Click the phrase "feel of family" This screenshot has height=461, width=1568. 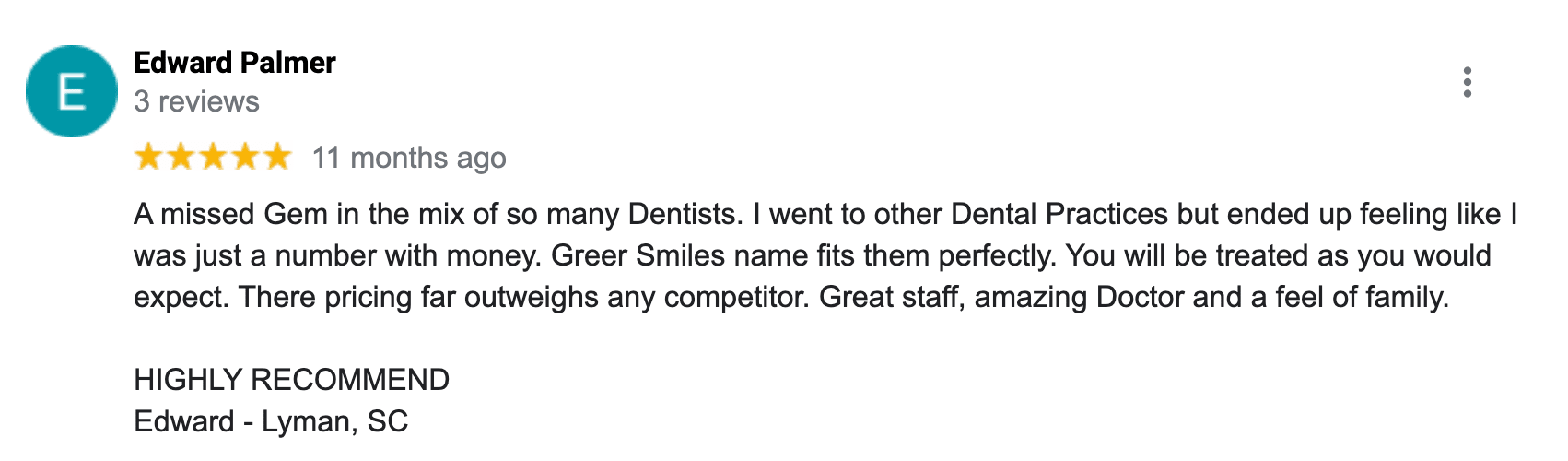1361,297
